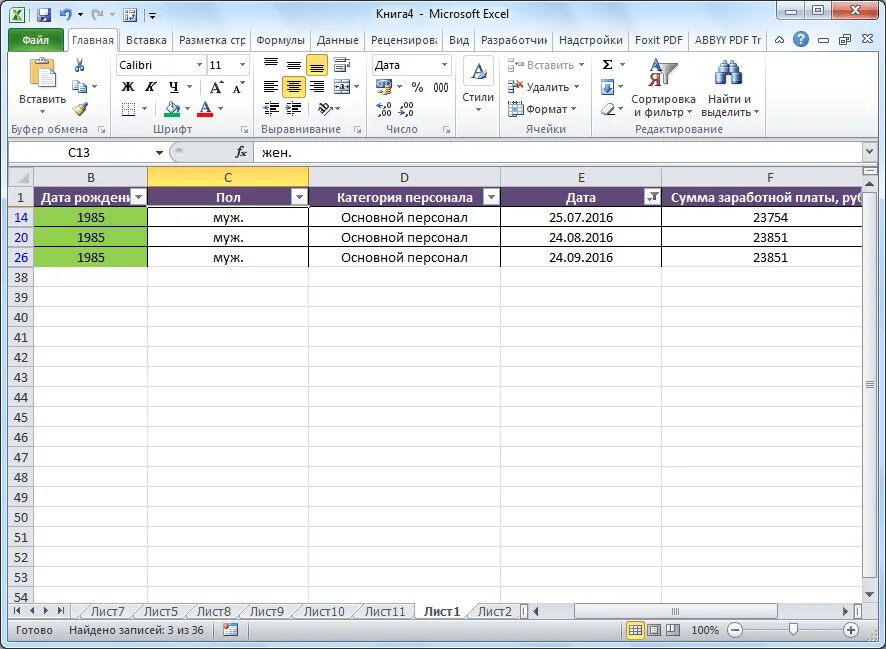Increase indent in Alignment group
This screenshot has width=886, height=649.
(x=293, y=108)
